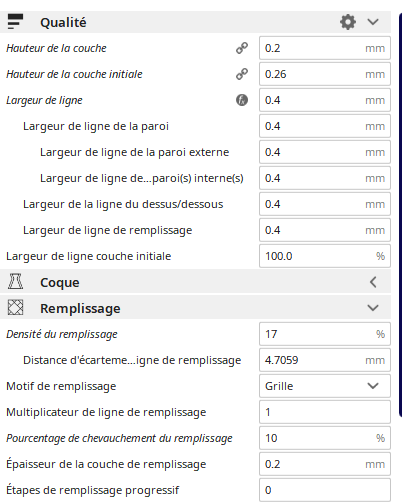
Task: Click the Remplissage section icon
Action: tap(15, 307)
